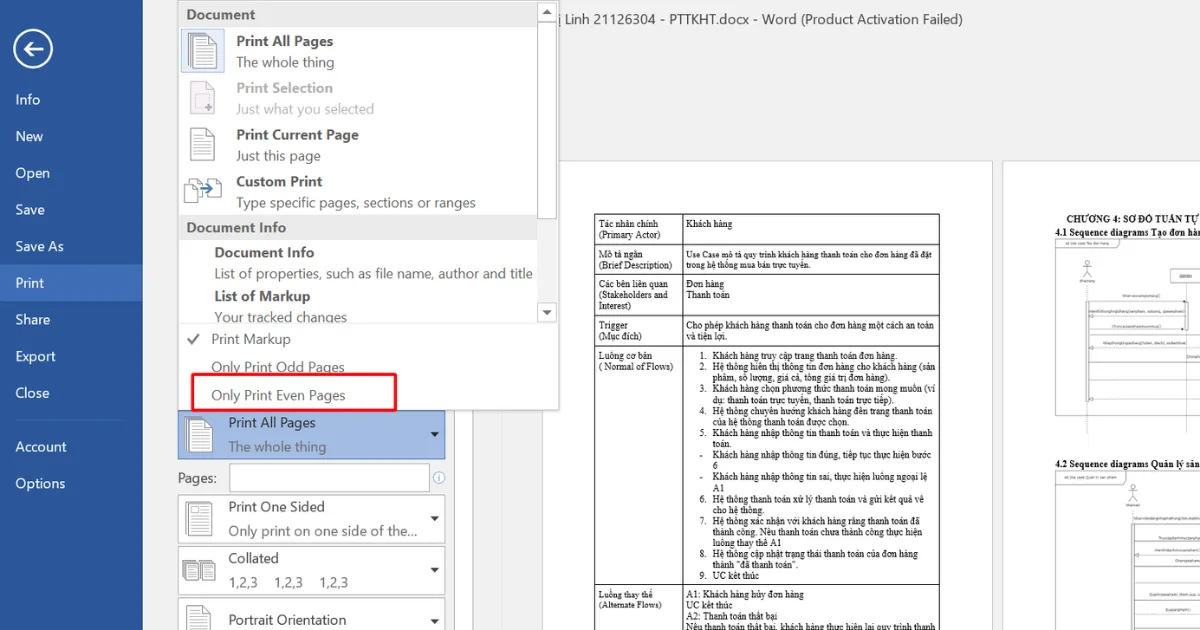Image resolution: width=1200 pixels, height=630 pixels.
Task: Go back using the circled arrow
Action: 33,49
